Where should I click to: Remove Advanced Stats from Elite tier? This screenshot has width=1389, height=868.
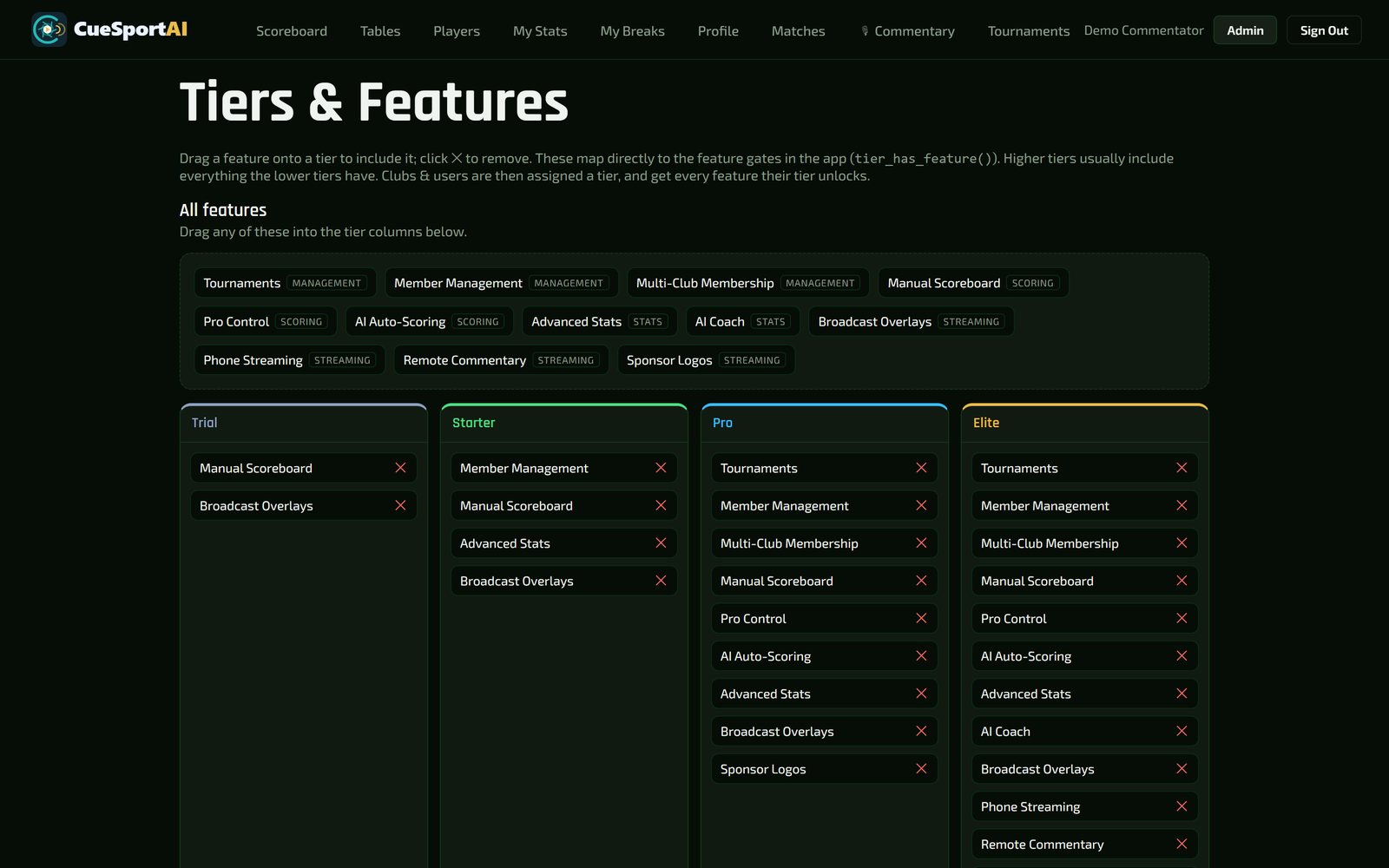click(1182, 694)
